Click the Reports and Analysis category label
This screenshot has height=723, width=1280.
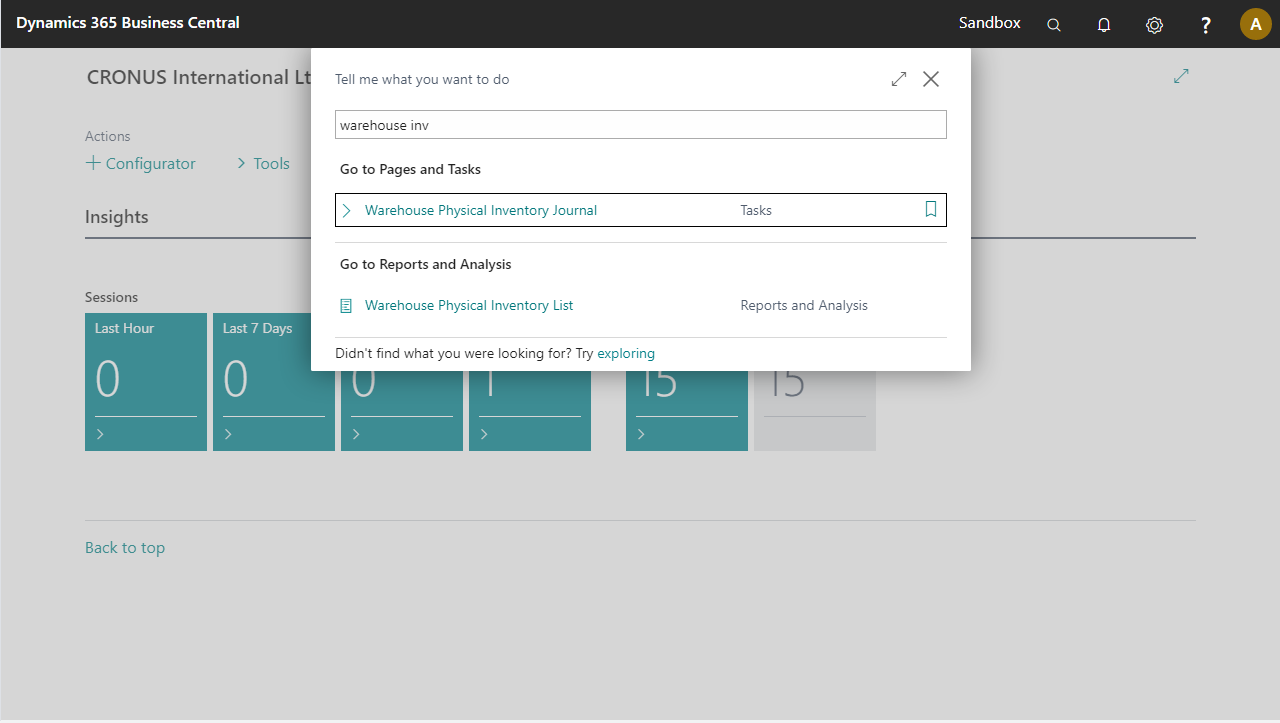point(804,305)
